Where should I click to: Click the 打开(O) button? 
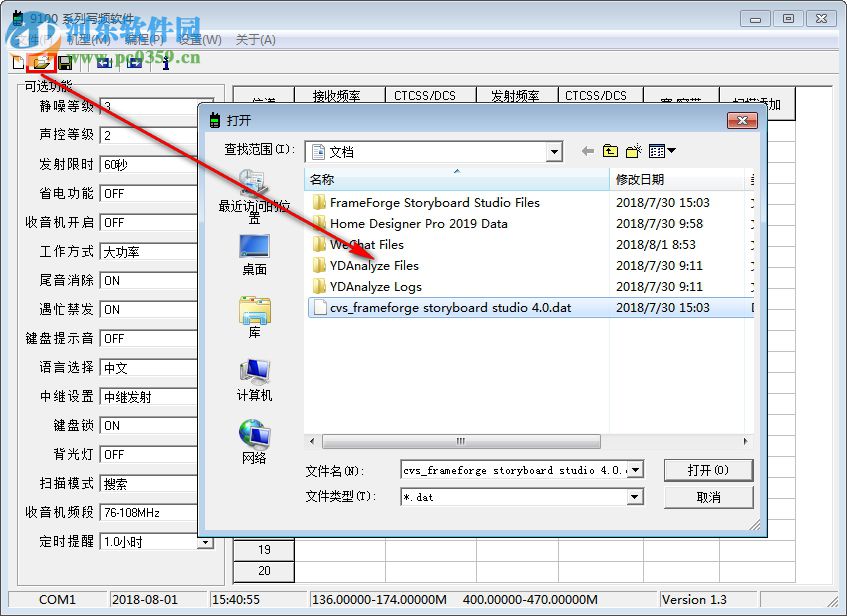tap(708, 470)
